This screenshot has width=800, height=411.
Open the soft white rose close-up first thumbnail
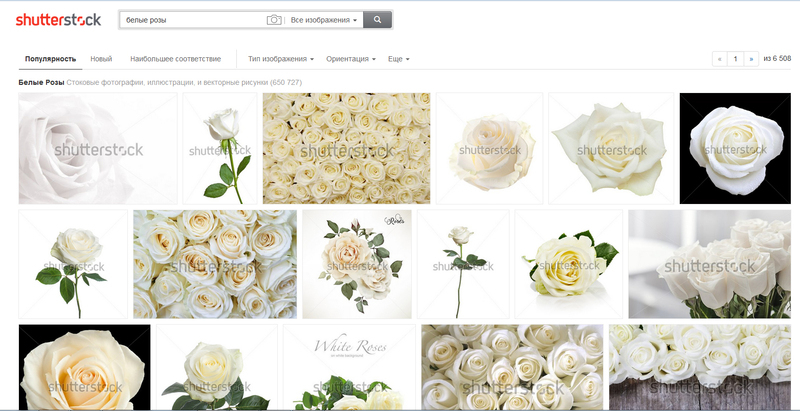[98, 148]
